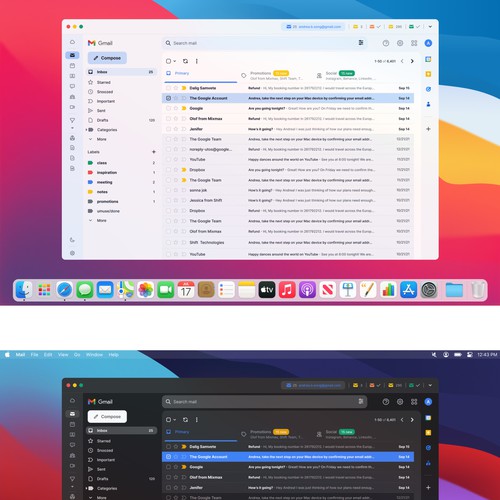This screenshot has height=500, width=500.
Task: Click the muted volume icon in the macOS menu bar
Action: click(434, 355)
